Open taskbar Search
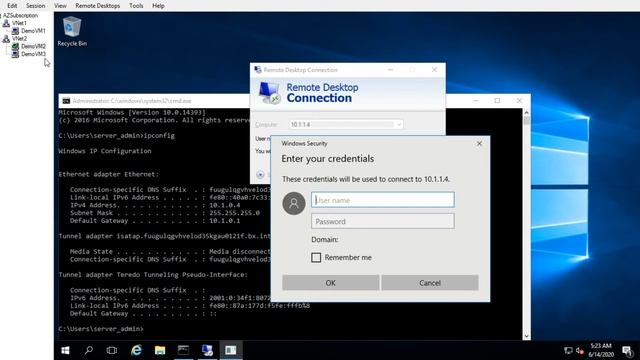 pos(89,350)
